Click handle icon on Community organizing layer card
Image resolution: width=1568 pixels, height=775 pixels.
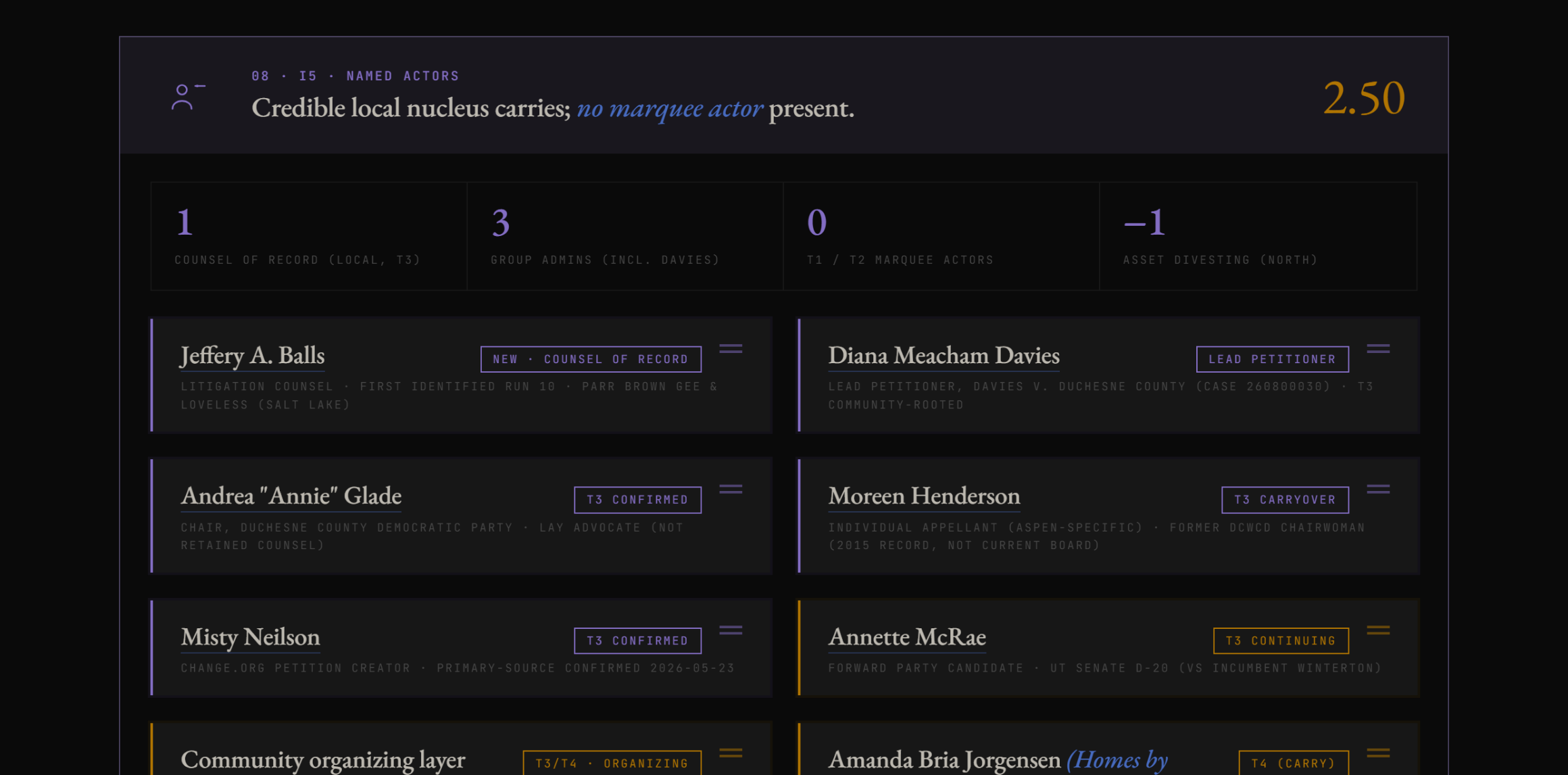click(731, 753)
